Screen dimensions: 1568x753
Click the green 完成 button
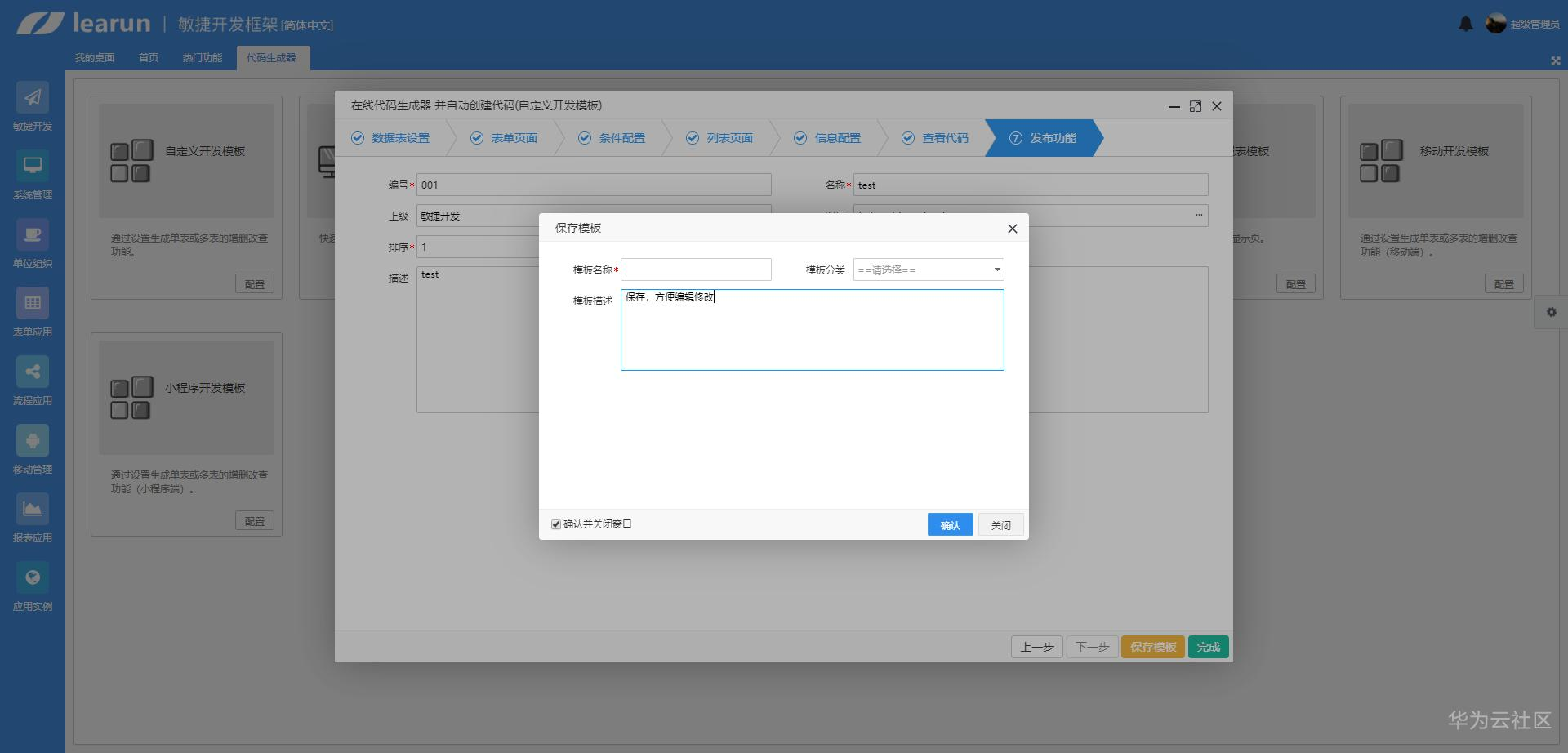pos(1209,647)
